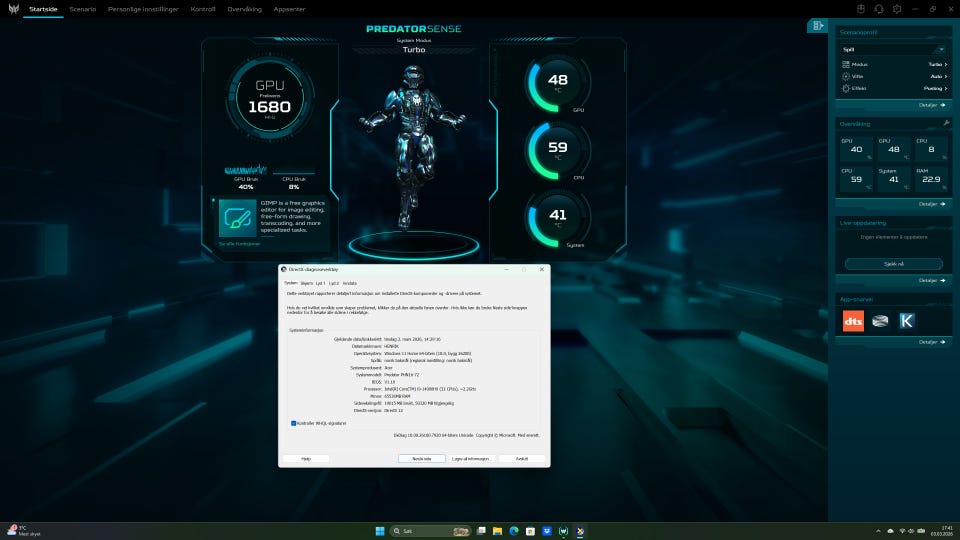Select System tab in DirectX dialog
Viewport: 960px width, 540px height.
tap(290, 283)
